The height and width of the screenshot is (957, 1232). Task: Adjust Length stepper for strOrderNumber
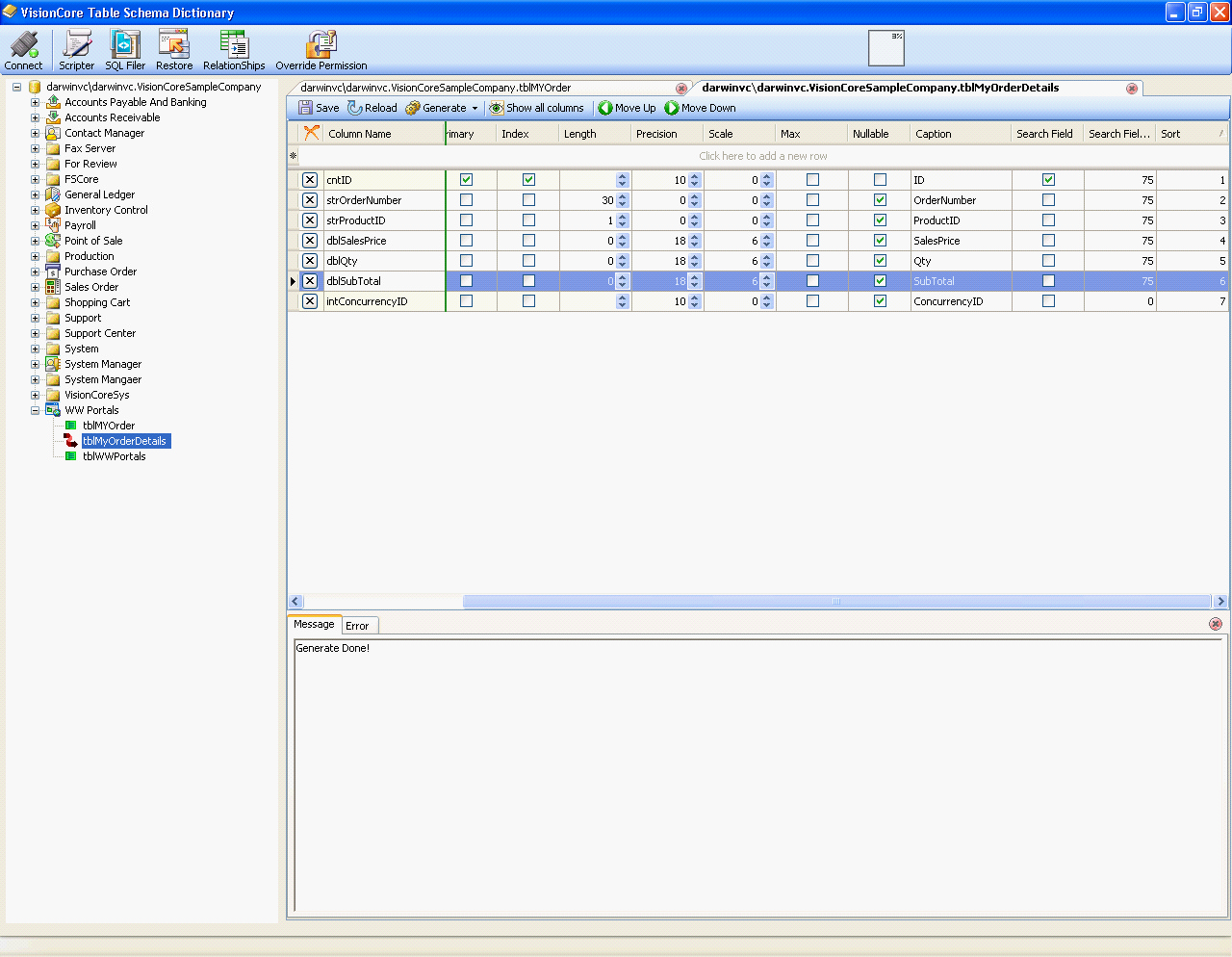(623, 200)
